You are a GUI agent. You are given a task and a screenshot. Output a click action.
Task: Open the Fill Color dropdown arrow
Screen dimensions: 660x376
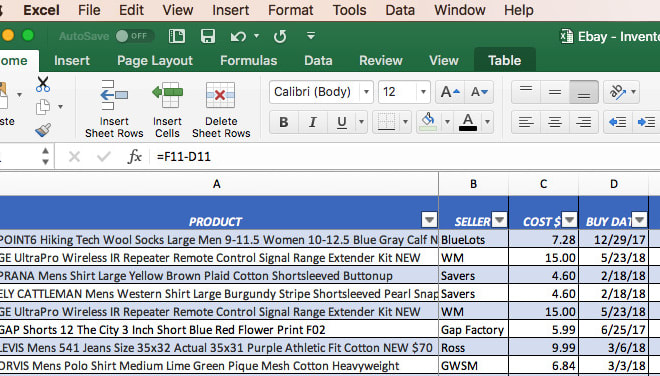(447, 122)
